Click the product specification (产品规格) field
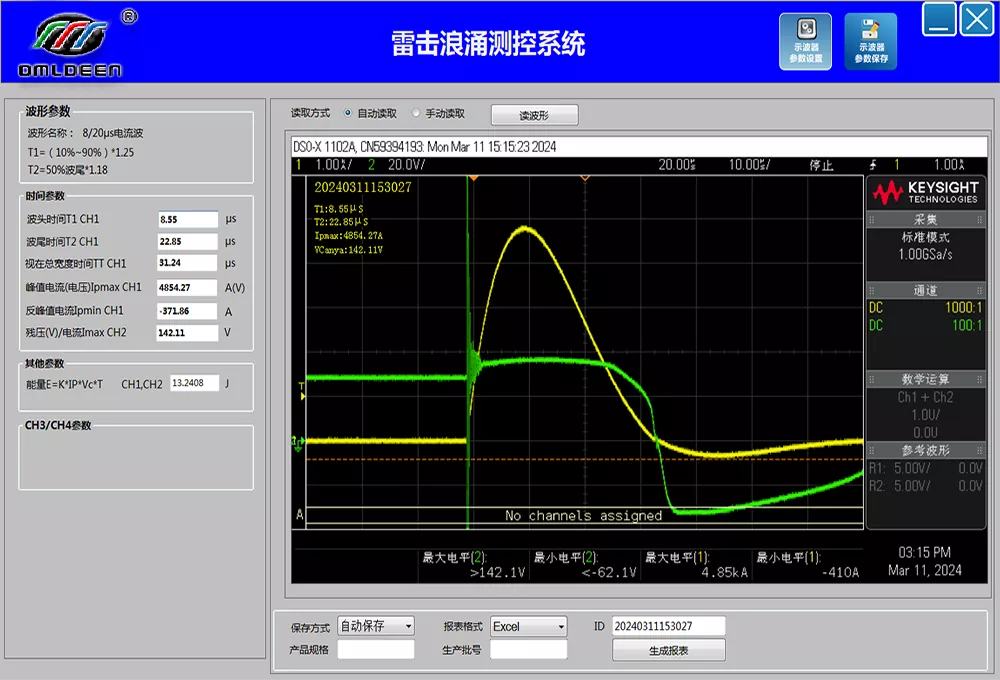This screenshot has width=1000, height=680. click(x=376, y=650)
